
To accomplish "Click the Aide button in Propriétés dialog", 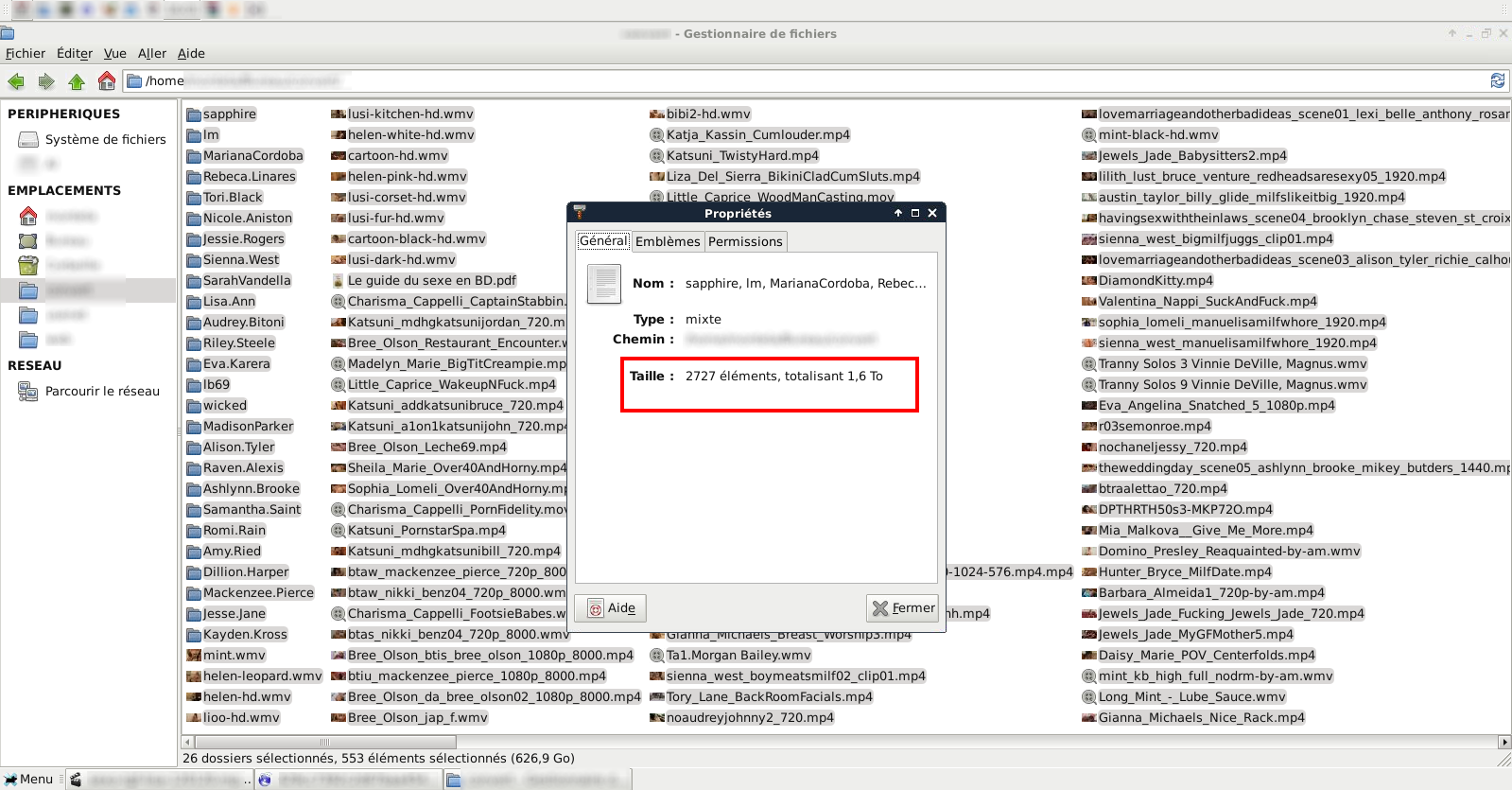I will pos(611,608).
